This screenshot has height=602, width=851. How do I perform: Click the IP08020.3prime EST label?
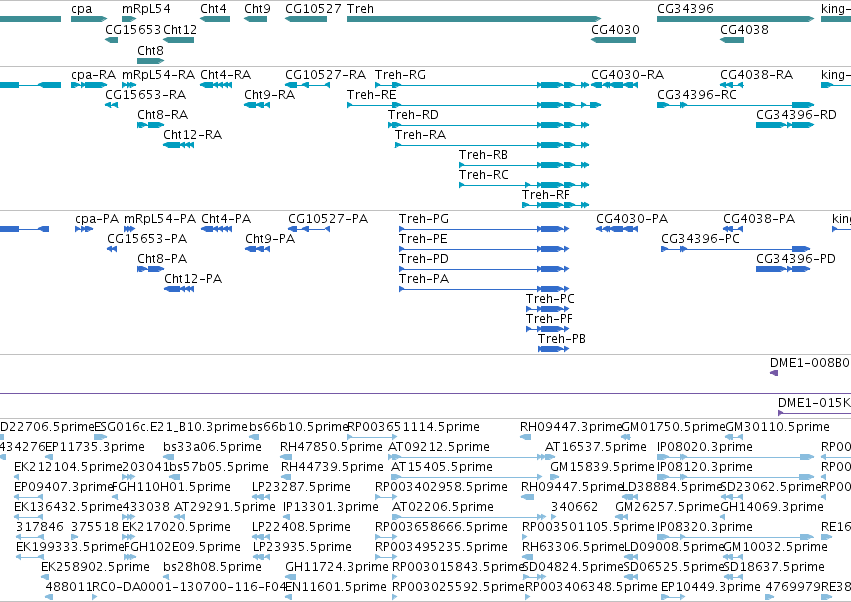tap(704, 447)
